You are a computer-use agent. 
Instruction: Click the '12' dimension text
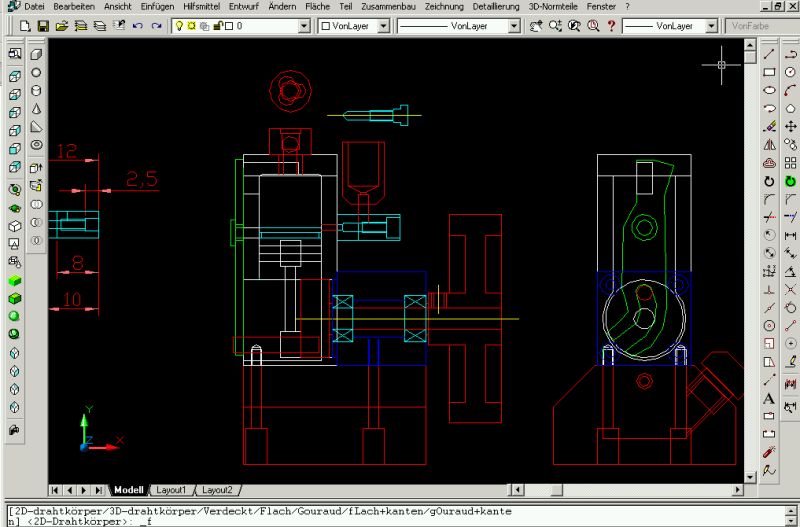[67, 150]
